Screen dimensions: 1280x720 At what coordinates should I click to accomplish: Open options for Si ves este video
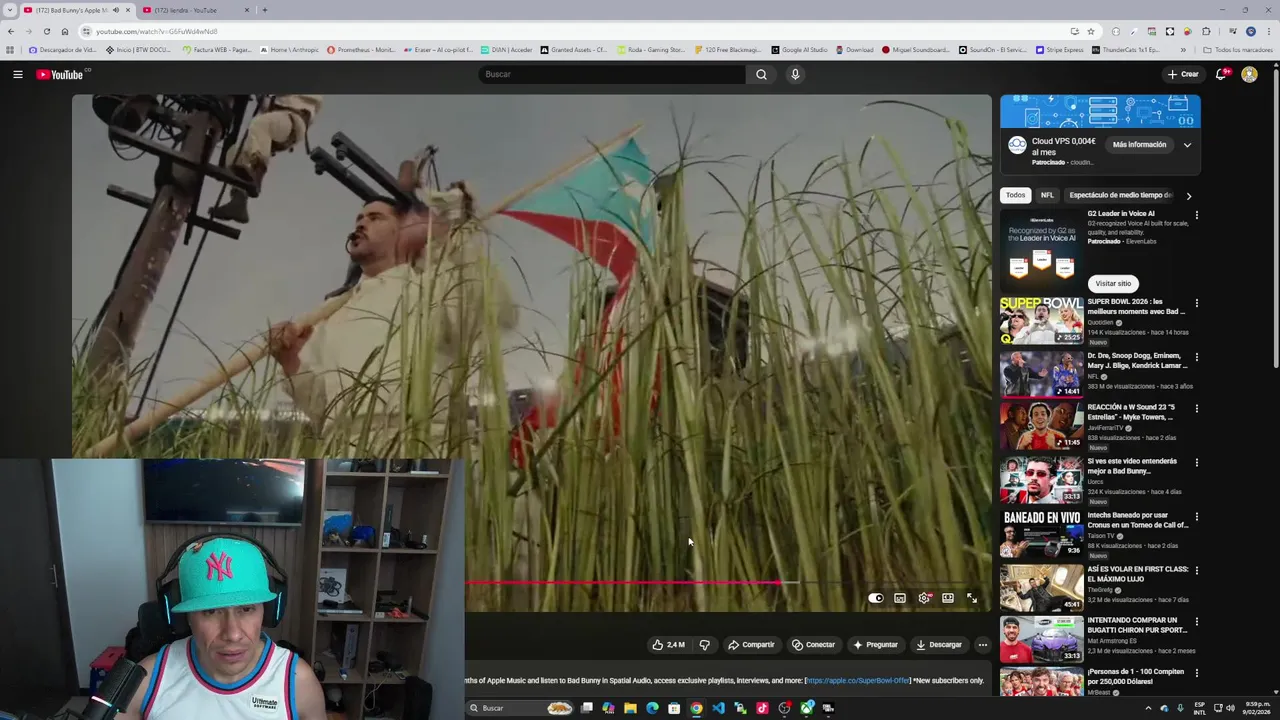[x=1196, y=463]
